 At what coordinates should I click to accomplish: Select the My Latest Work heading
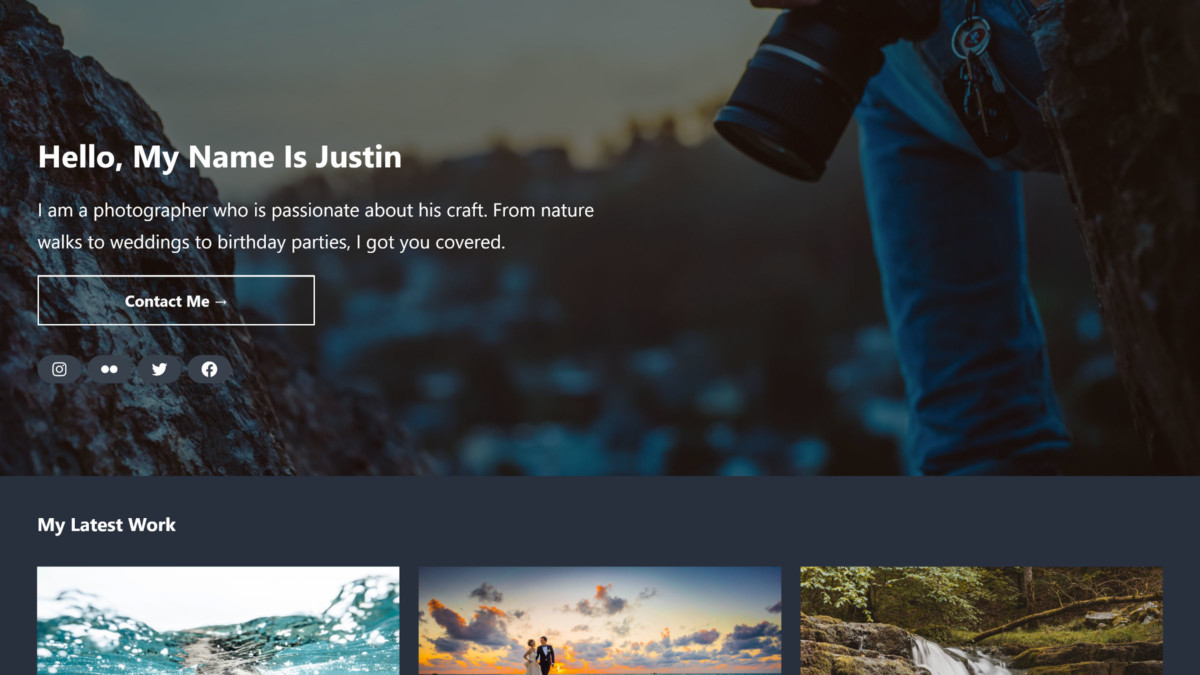coord(107,525)
